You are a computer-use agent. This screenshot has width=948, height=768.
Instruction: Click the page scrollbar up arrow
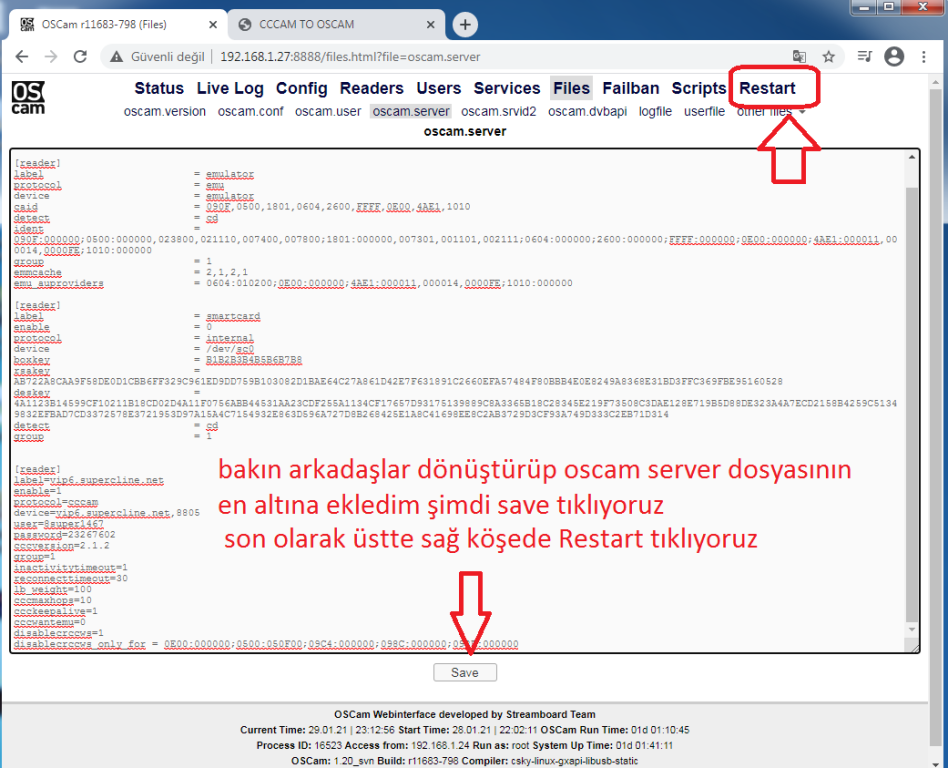tap(937, 83)
